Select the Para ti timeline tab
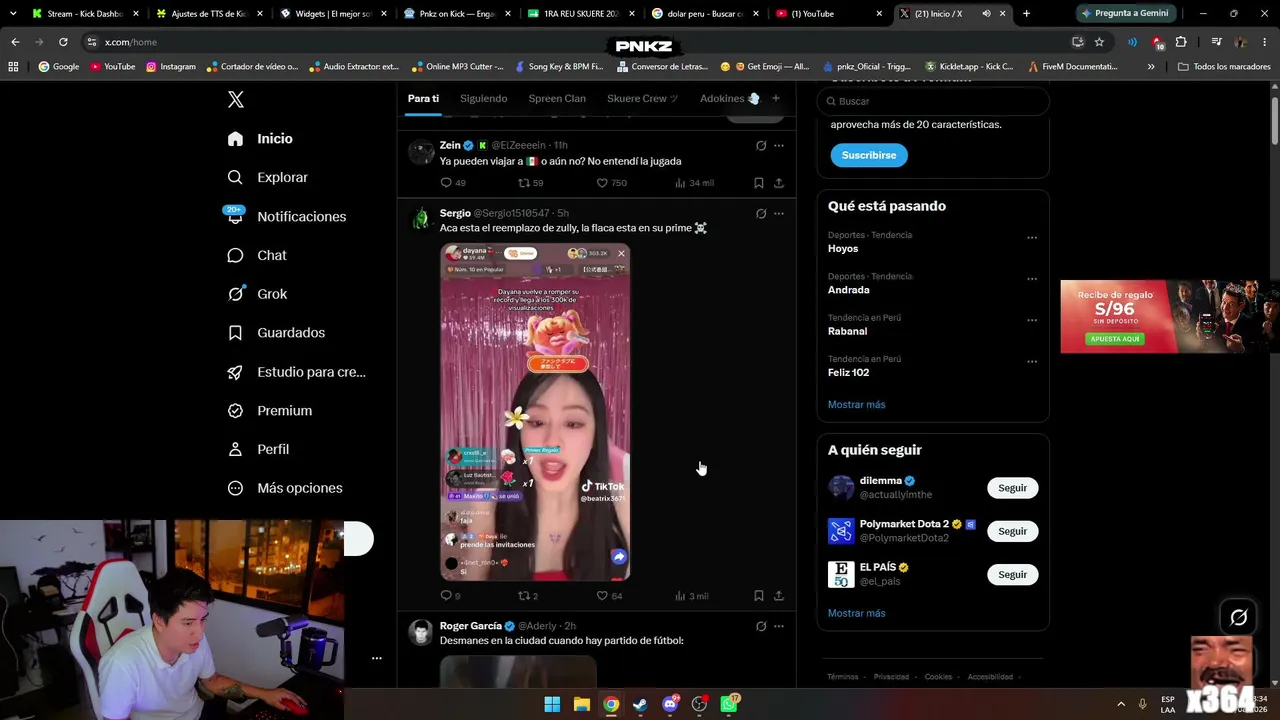Viewport: 1280px width, 720px height. tap(424, 98)
